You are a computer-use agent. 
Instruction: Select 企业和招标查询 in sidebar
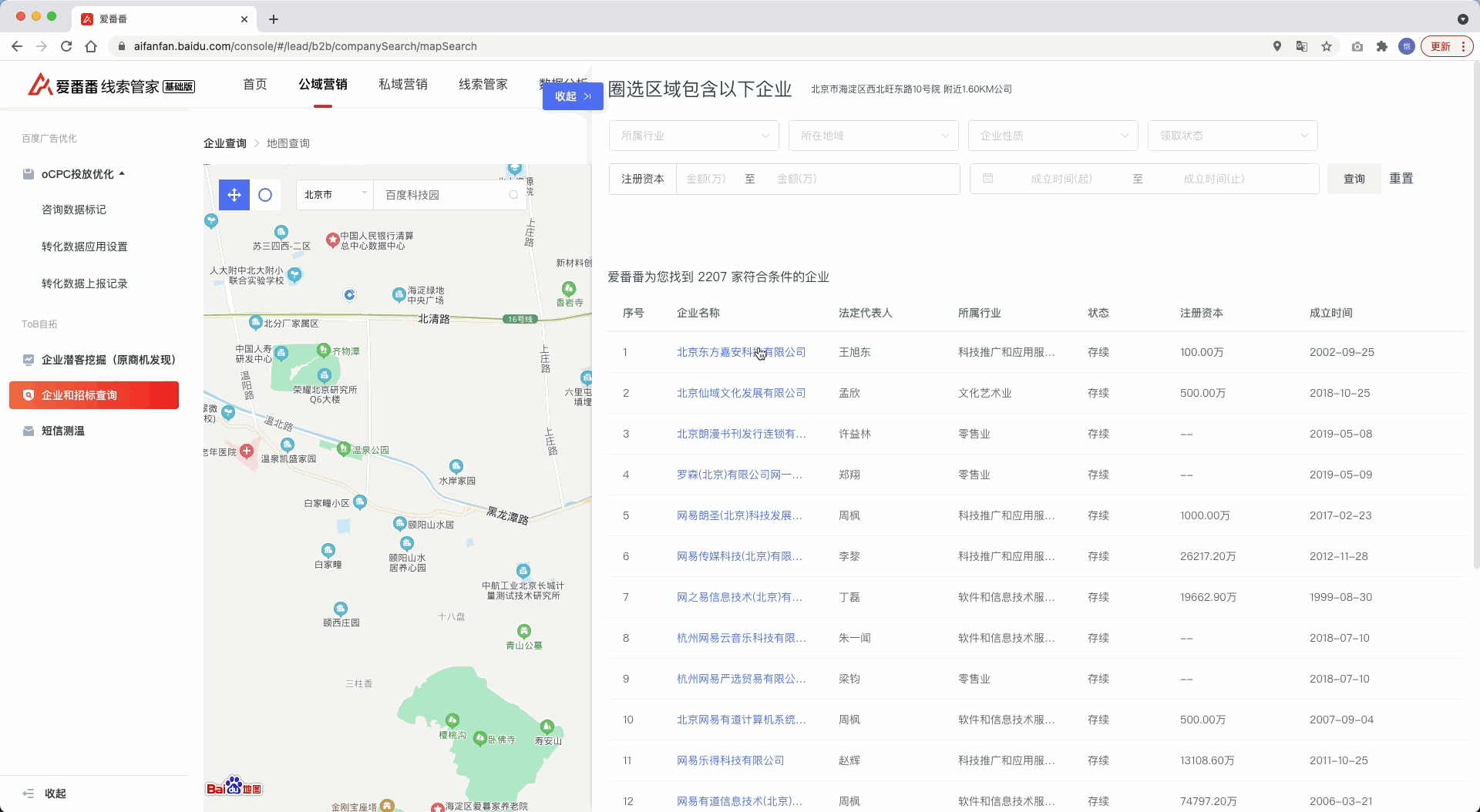[94, 395]
